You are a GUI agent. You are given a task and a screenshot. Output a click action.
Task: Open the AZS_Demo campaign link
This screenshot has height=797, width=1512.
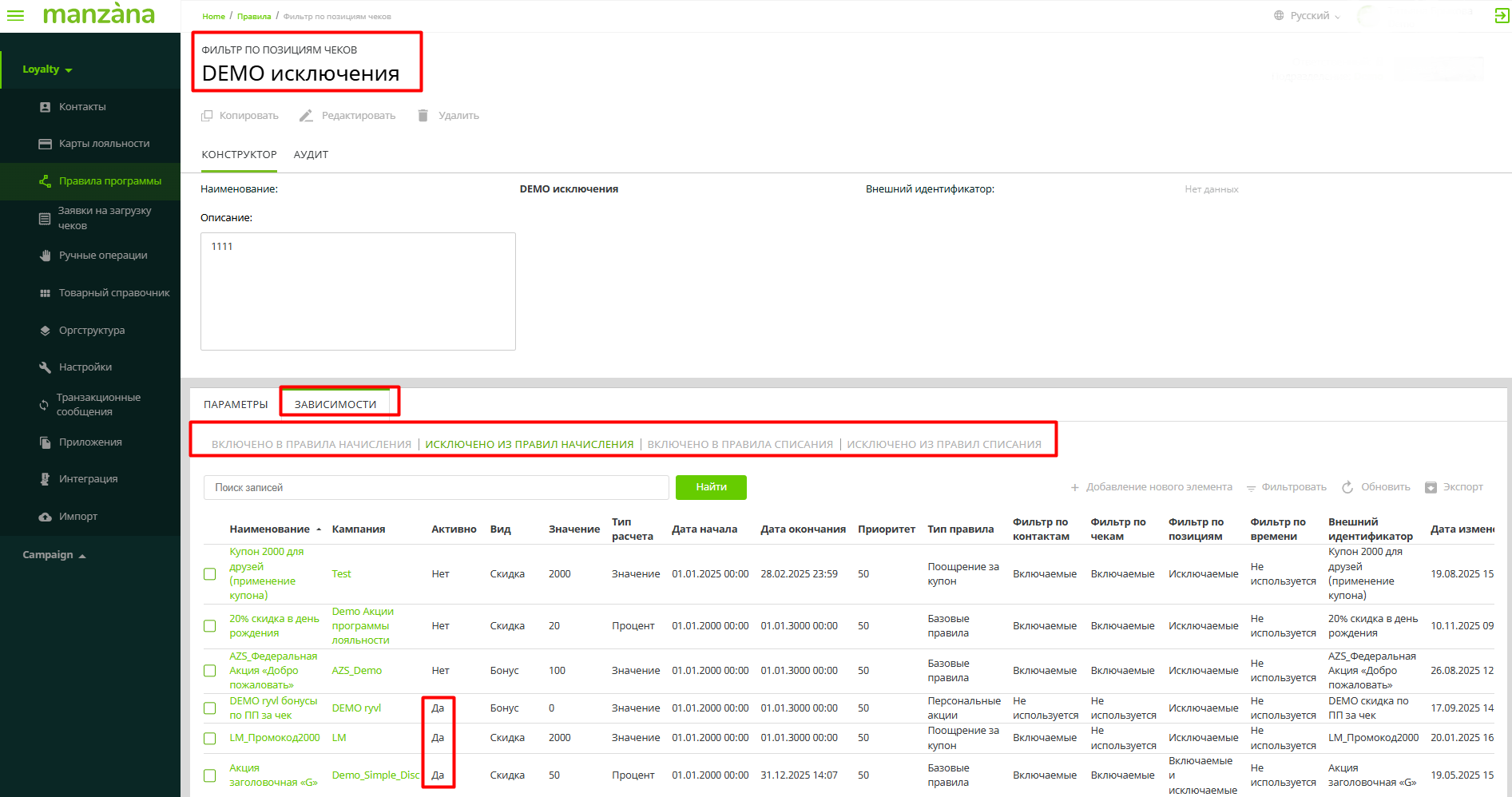[x=357, y=671]
